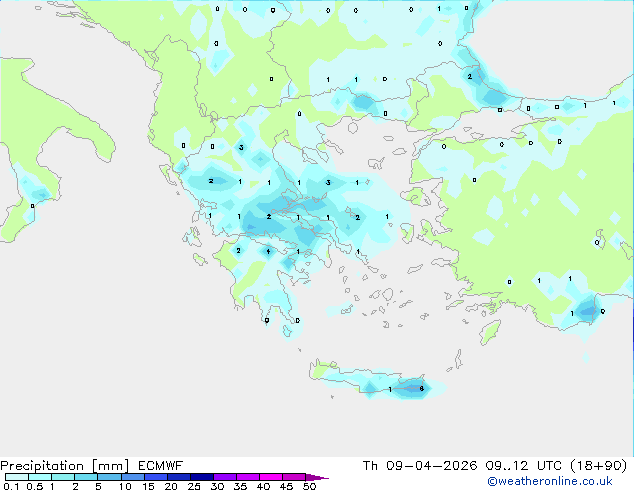This screenshot has height=490, width=634.
Task: Pick the 35 to 40 mm magenta swatch
Action: point(248,477)
